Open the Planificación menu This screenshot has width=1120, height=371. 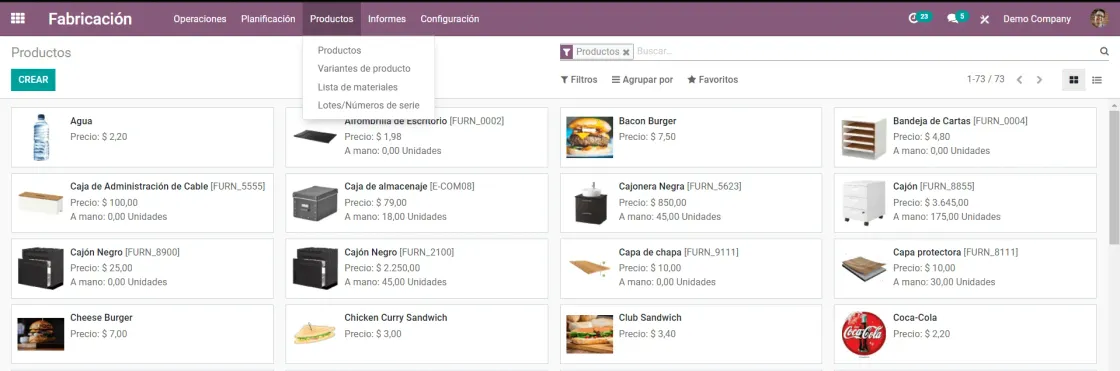[x=268, y=19]
